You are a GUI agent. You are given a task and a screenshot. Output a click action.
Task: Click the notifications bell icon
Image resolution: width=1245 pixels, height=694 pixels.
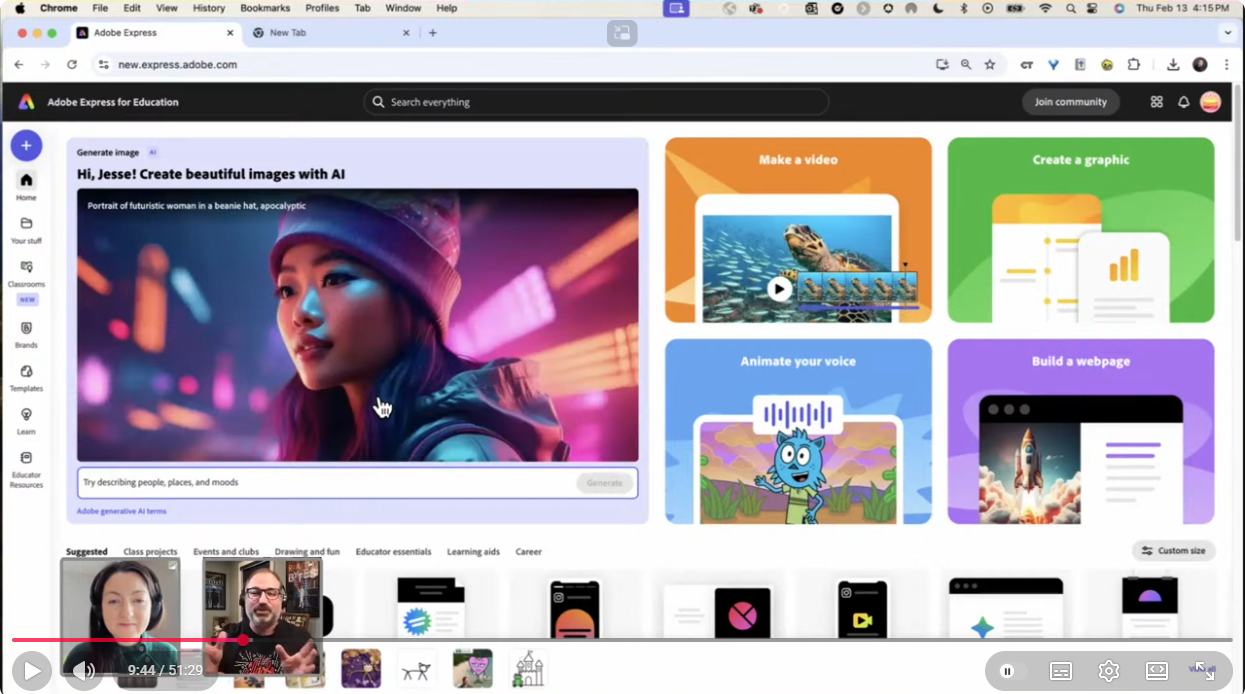click(x=1182, y=101)
